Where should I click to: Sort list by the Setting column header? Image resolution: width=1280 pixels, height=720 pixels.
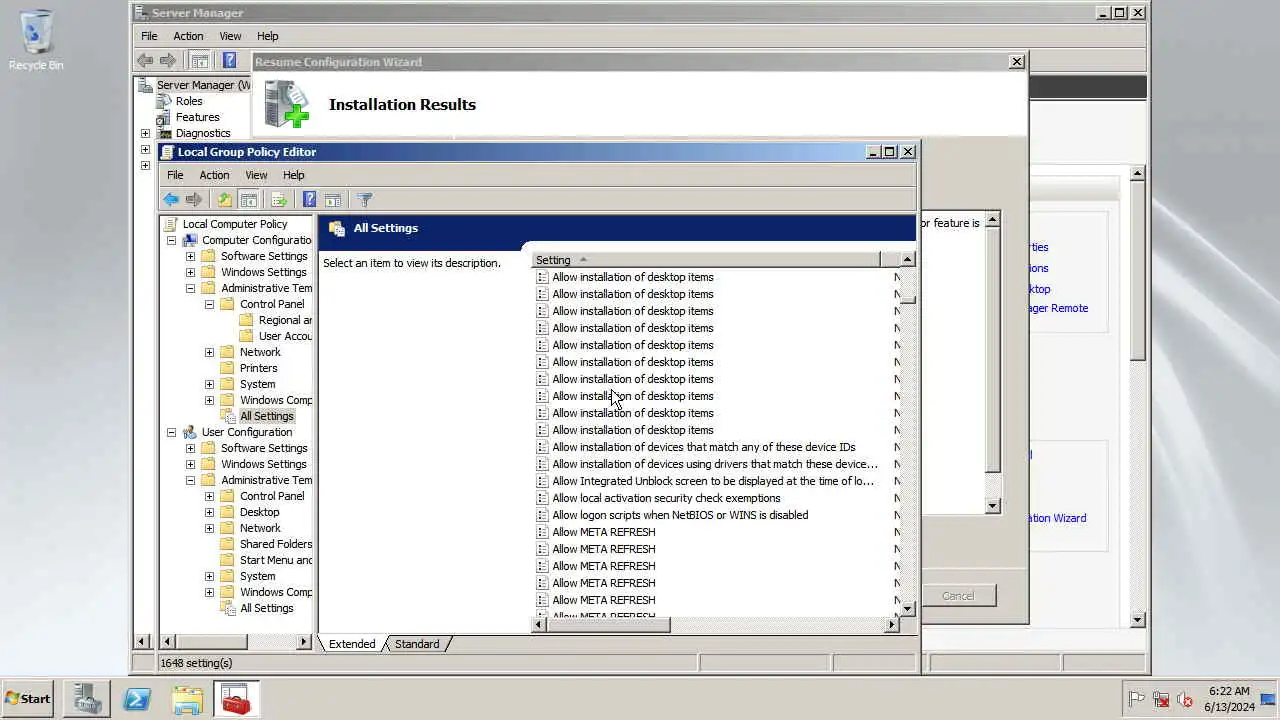(x=705, y=260)
